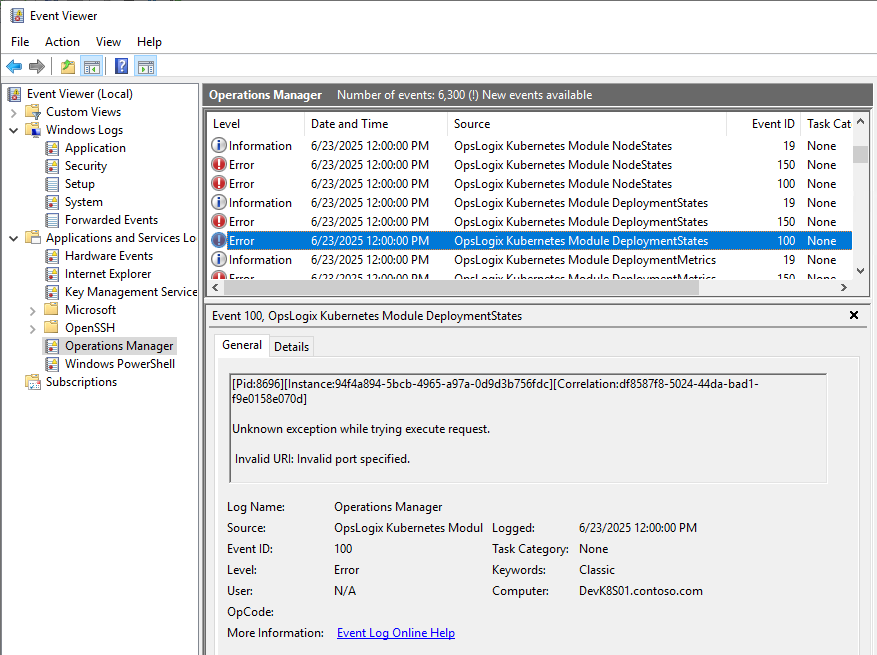The width and height of the screenshot is (877, 655).
Task: Expand the Microsoft folder
Action: click(33, 310)
